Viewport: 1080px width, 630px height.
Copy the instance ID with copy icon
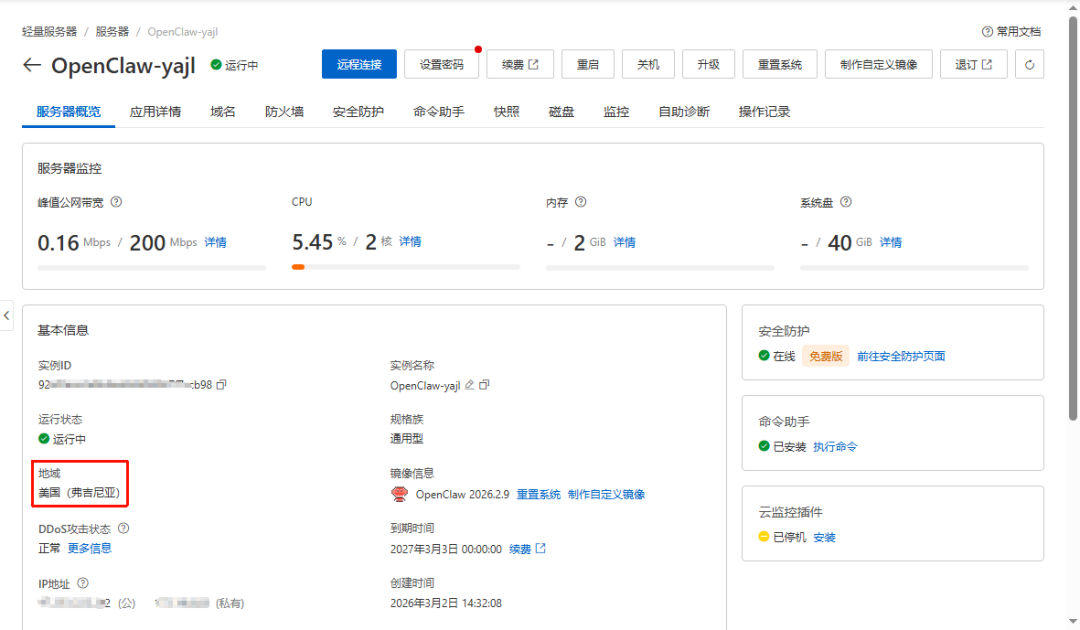(221, 385)
